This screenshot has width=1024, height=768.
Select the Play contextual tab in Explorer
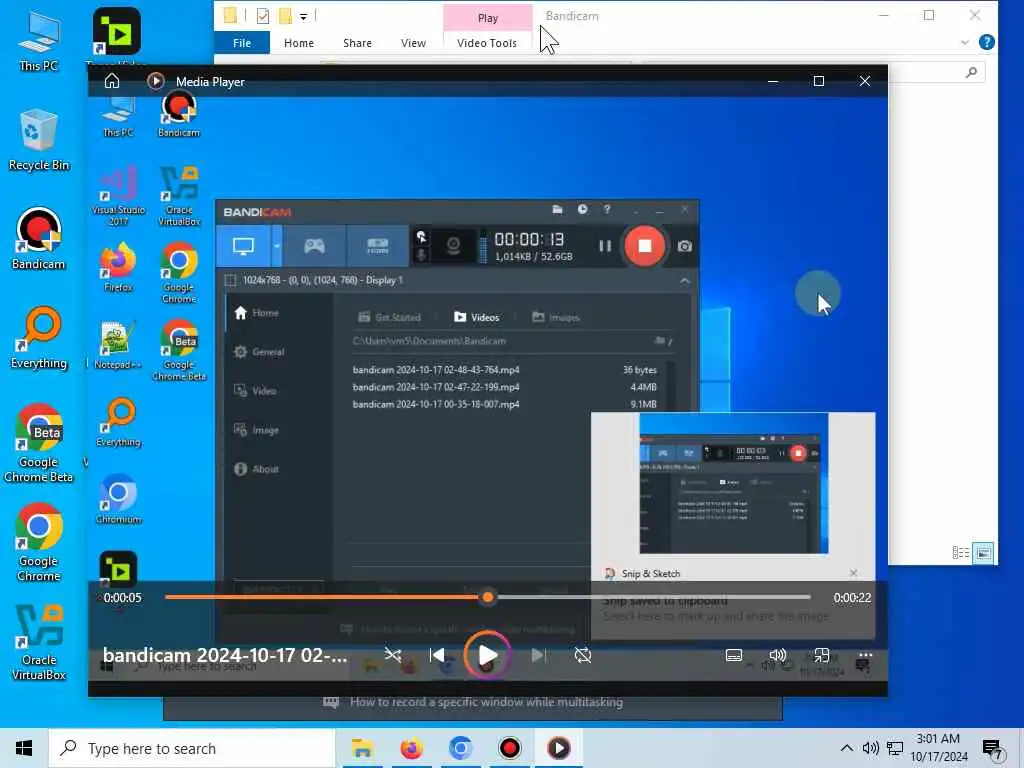pos(488,18)
